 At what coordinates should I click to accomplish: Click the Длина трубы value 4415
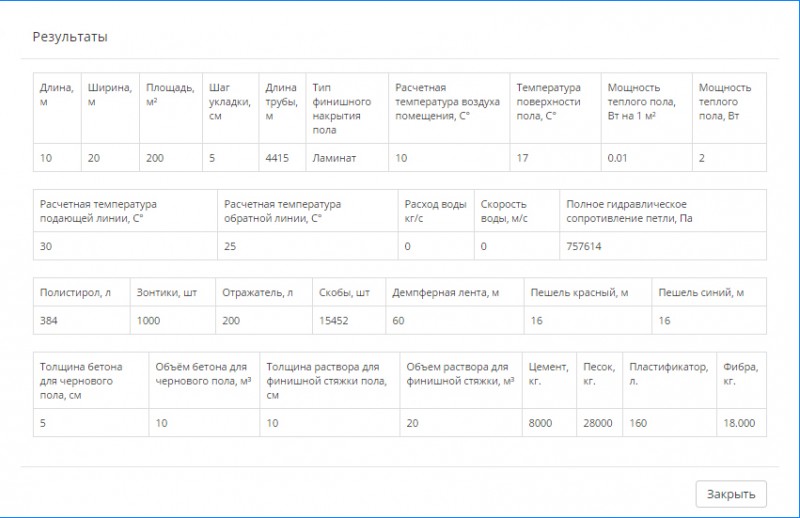[x=277, y=158]
